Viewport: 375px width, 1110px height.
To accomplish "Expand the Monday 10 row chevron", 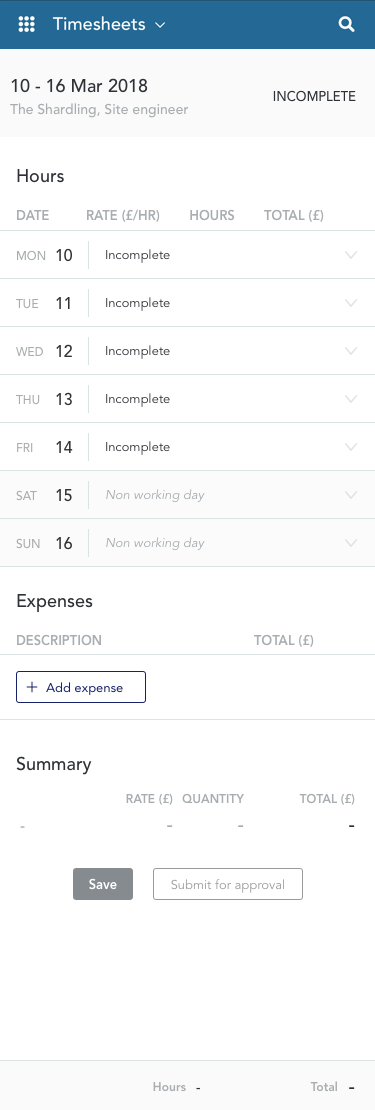I will [350, 255].
